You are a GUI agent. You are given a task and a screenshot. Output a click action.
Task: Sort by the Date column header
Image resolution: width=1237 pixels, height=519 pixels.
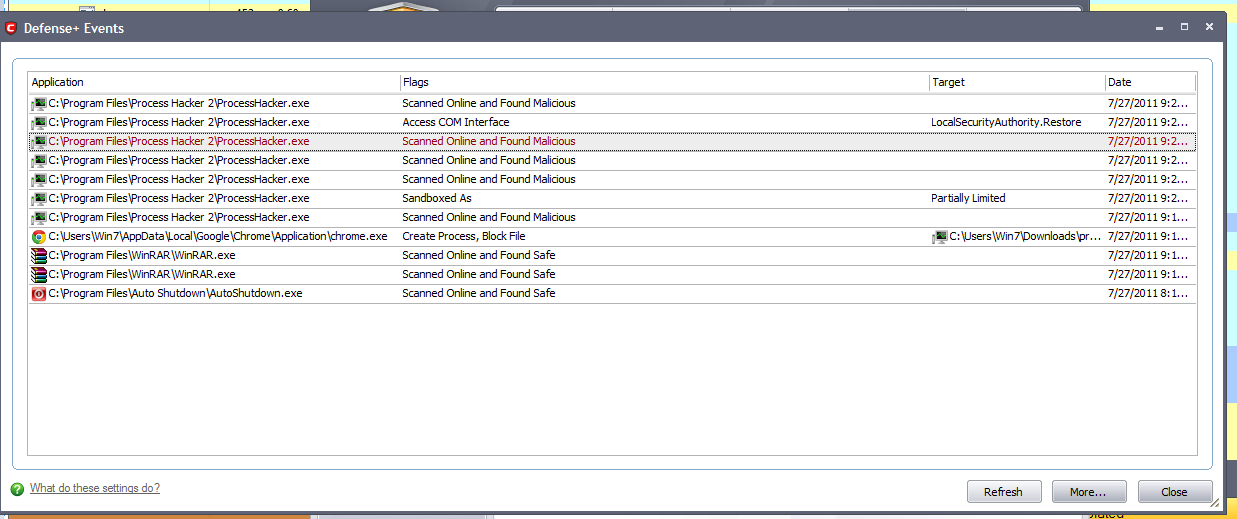1150,82
